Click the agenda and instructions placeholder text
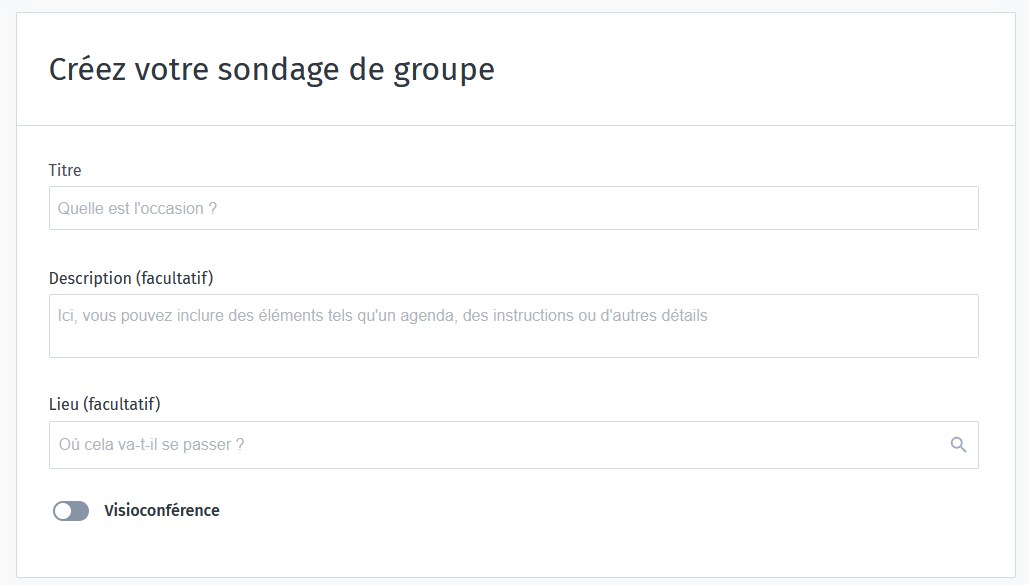This screenshot has width=1029, height=585. (382, 316)
